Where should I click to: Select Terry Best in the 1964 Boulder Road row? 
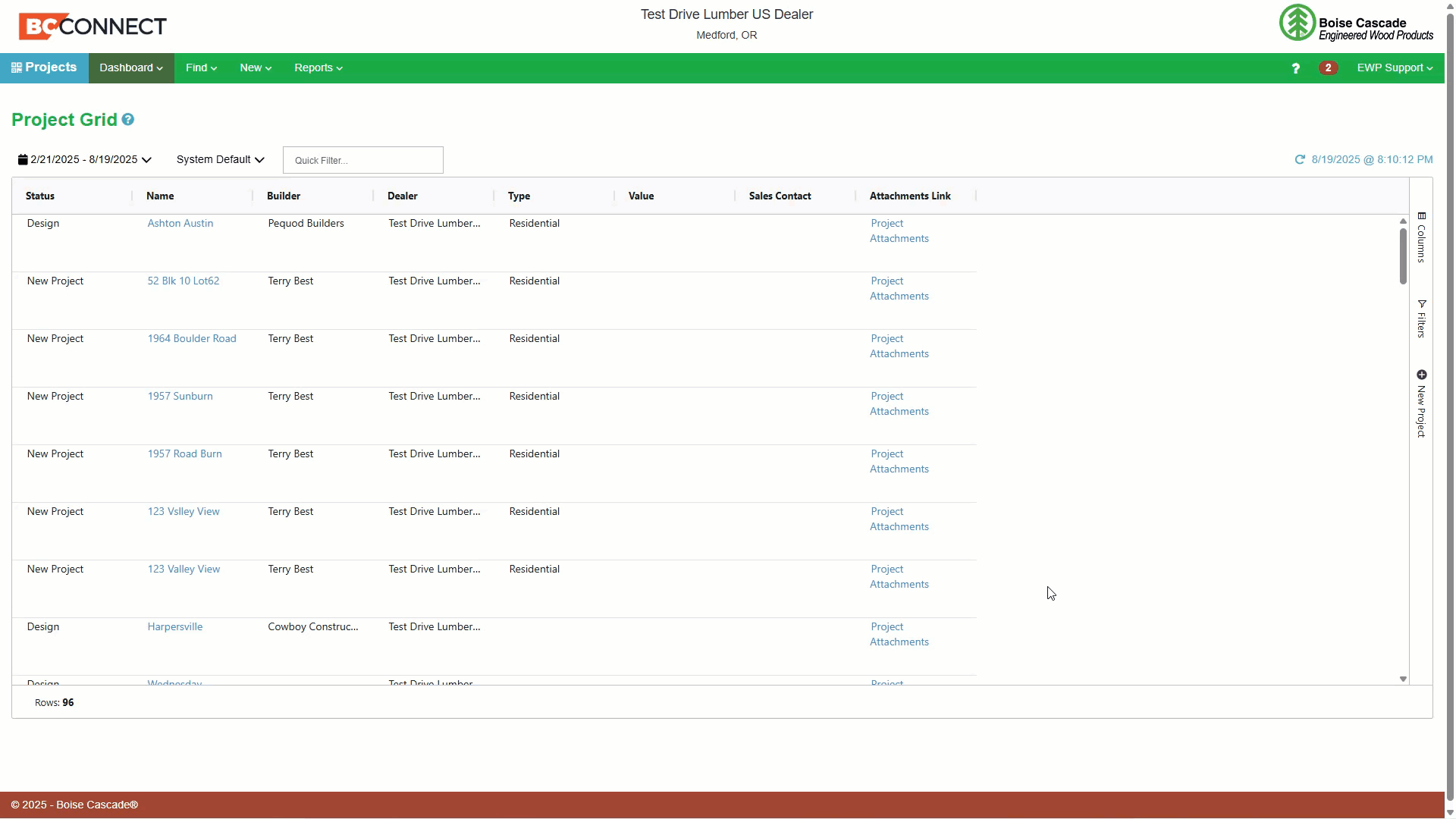[290, 339]
